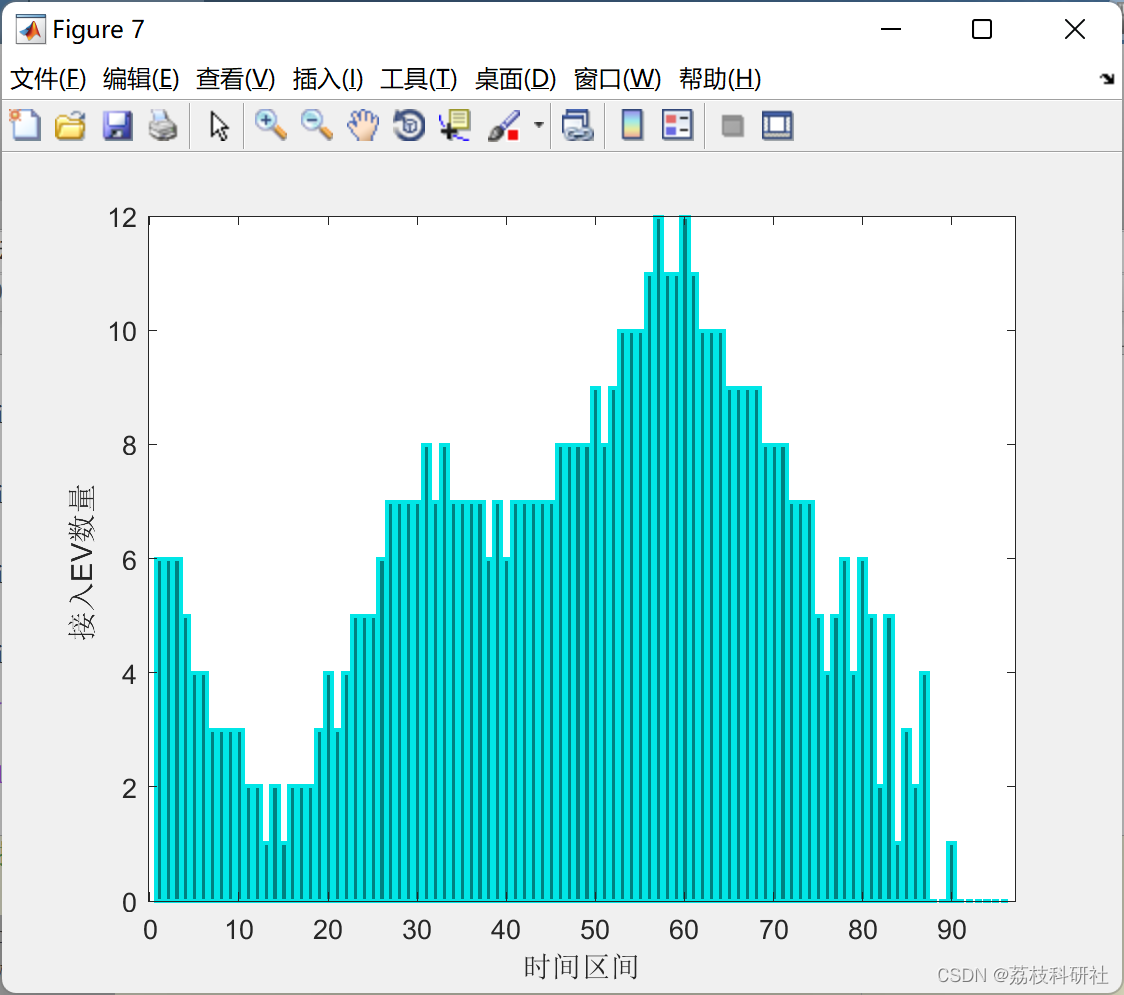Viewport: 1124px width, 995px height.
Task: Insert a colorbar using the toolbar icon
Action: tap(632, 125)
